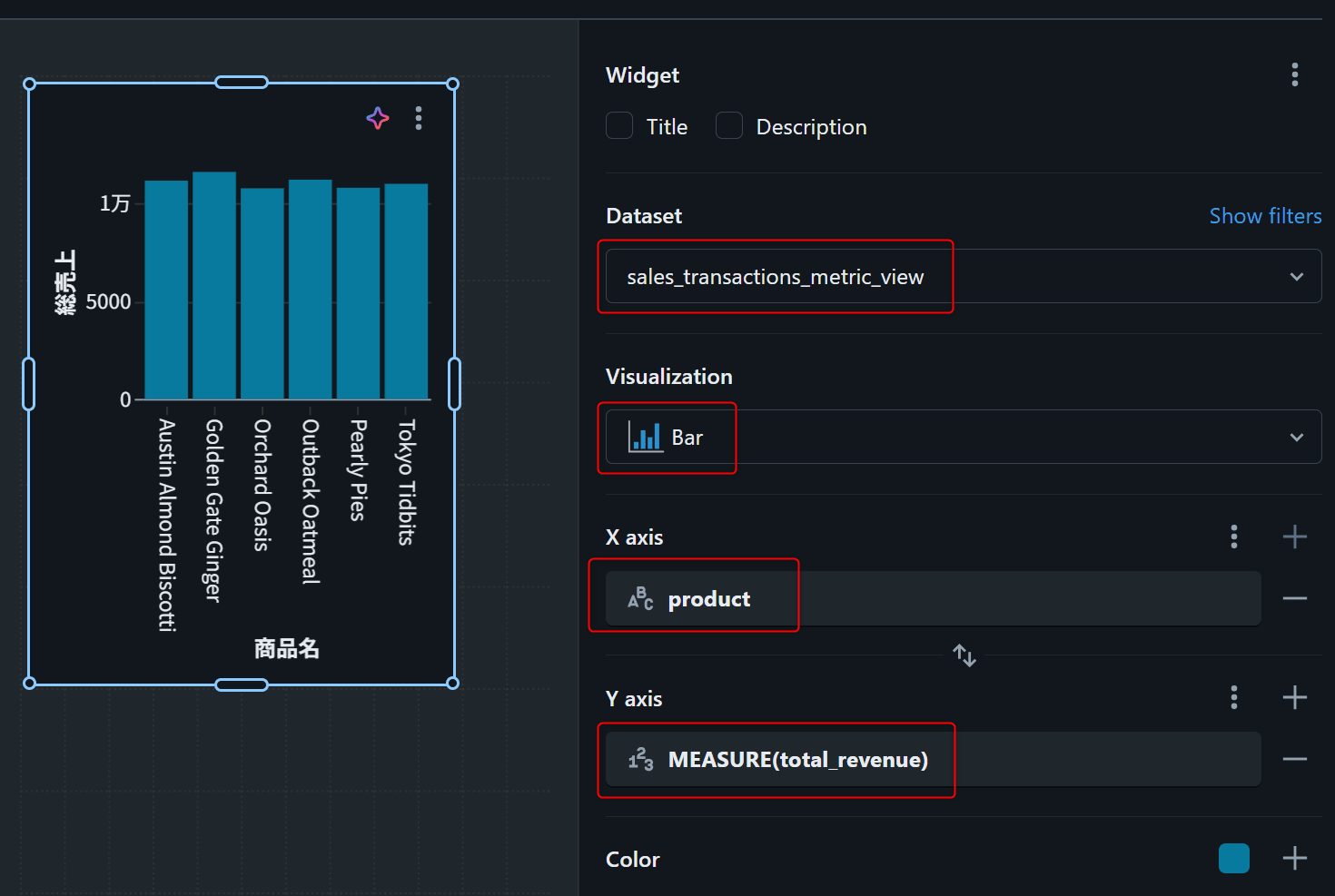Add a field to X axis
1335x896 pixels.
1294,537
